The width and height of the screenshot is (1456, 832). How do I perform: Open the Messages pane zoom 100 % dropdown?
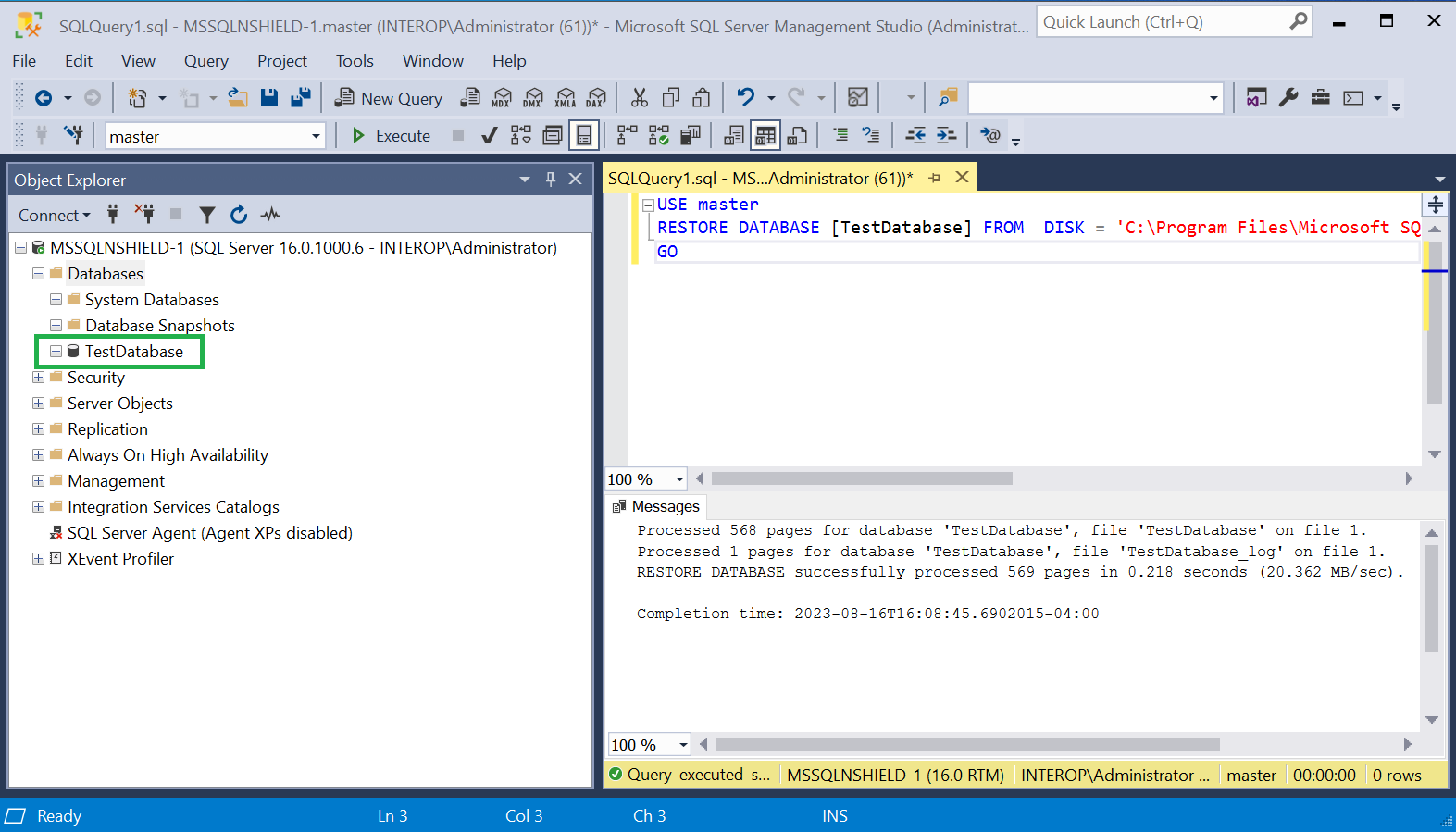pos(683,745)
